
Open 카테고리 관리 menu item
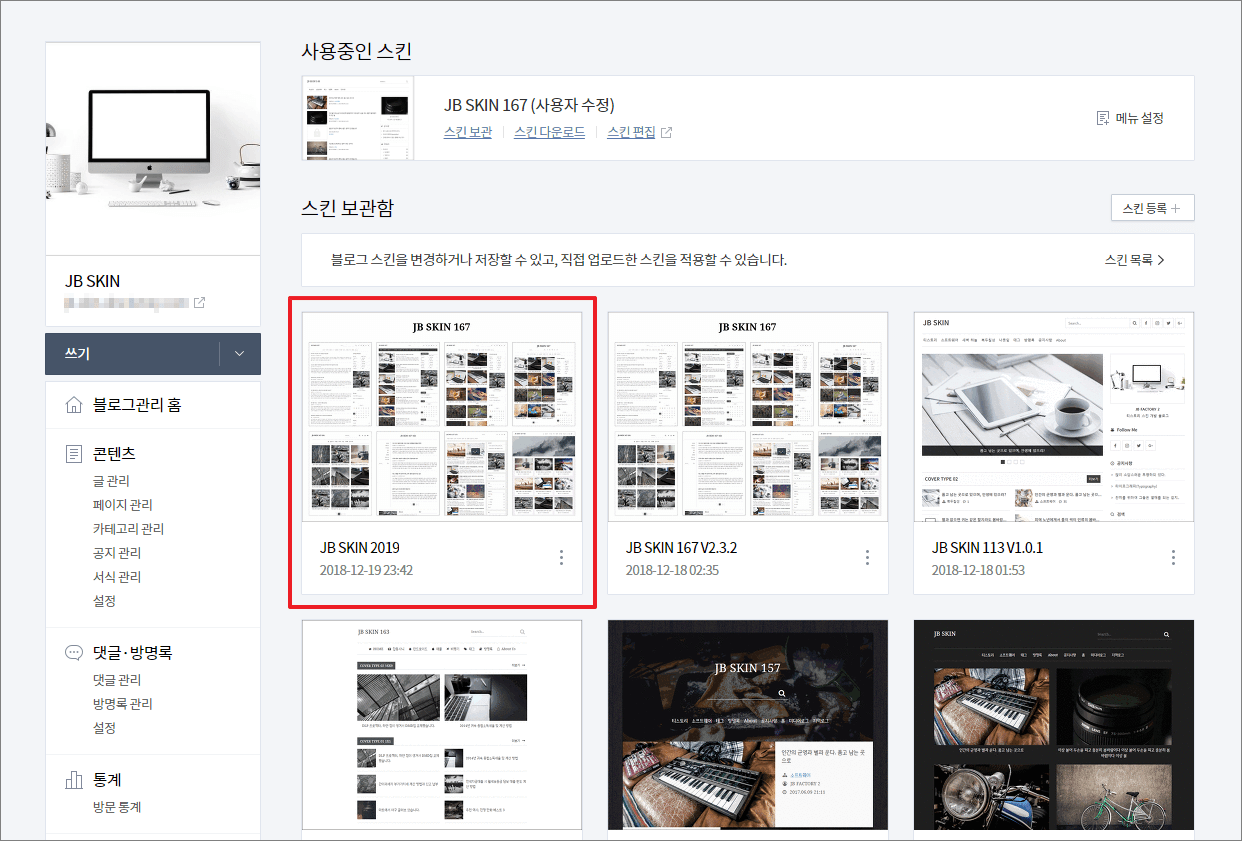[128, 529]
